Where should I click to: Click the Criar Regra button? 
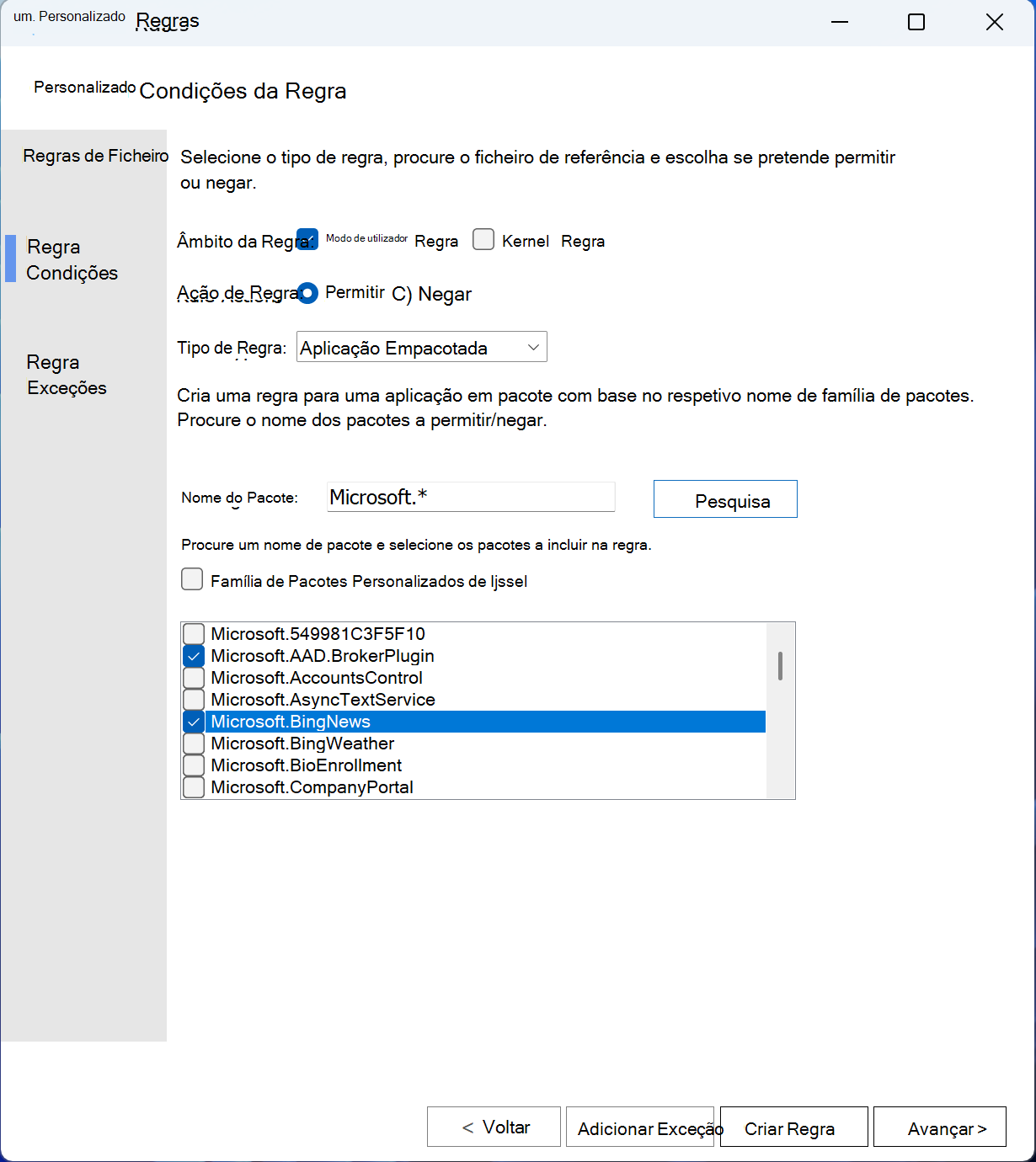(793, 1127)
